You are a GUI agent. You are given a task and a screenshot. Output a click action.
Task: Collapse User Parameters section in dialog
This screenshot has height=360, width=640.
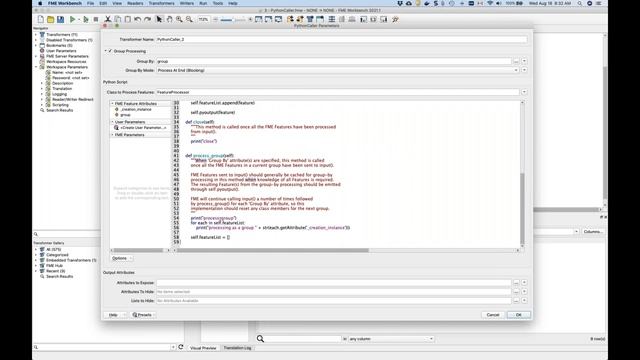[x=113, y=122]
